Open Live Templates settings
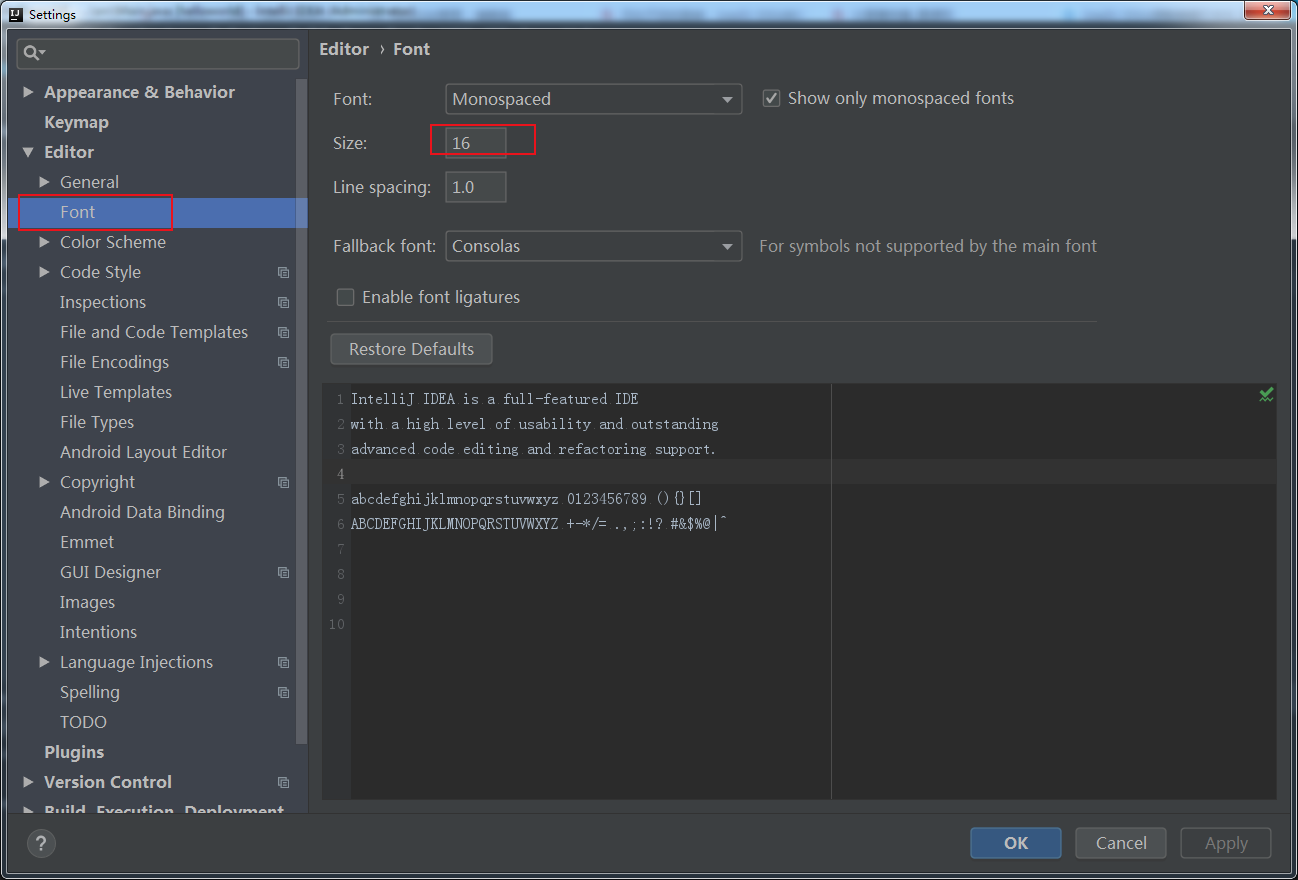The height and width of the screenshot is (880, 1298). [x=116, y=392]
